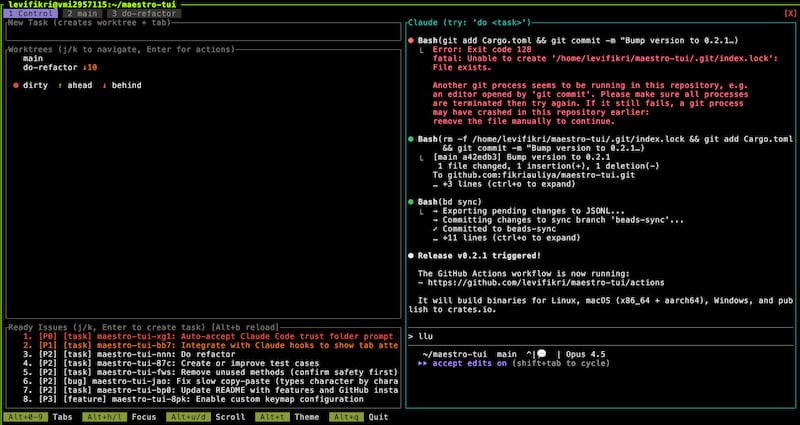
Task: Click the green dot of the rm -f Bash command
Action: click(x=411, y=139)
